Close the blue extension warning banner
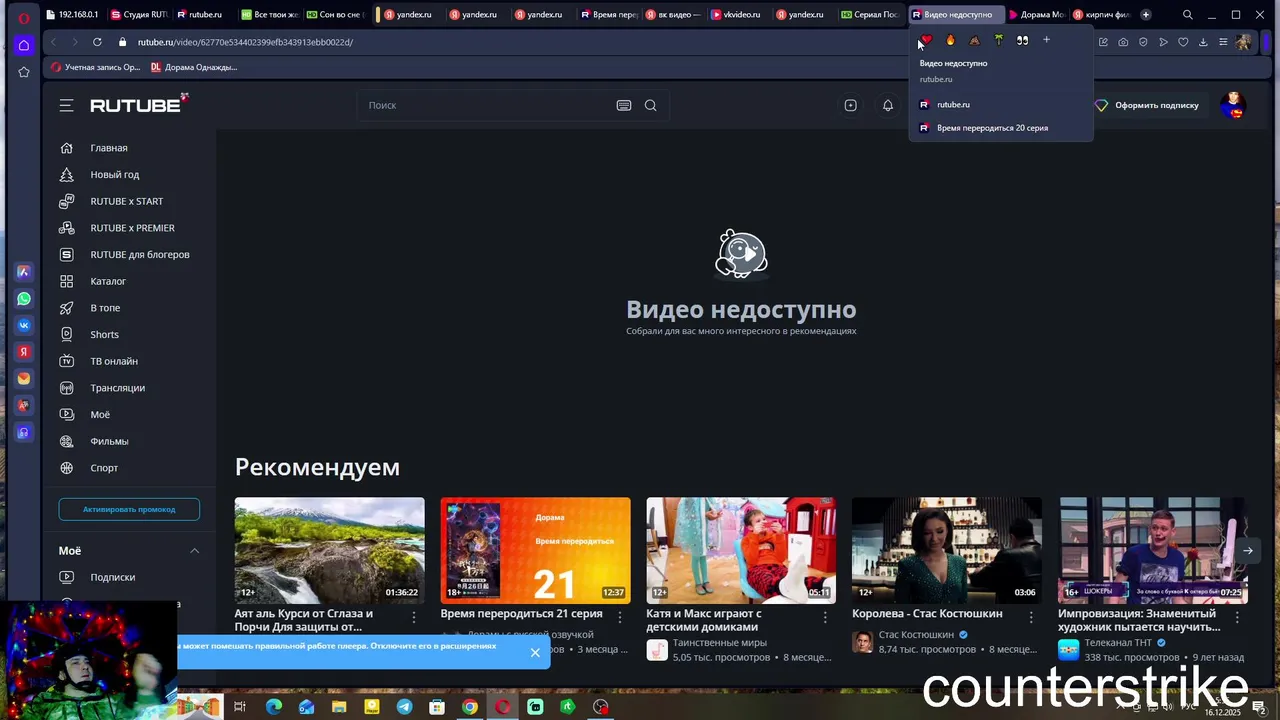 click(535, 653)
